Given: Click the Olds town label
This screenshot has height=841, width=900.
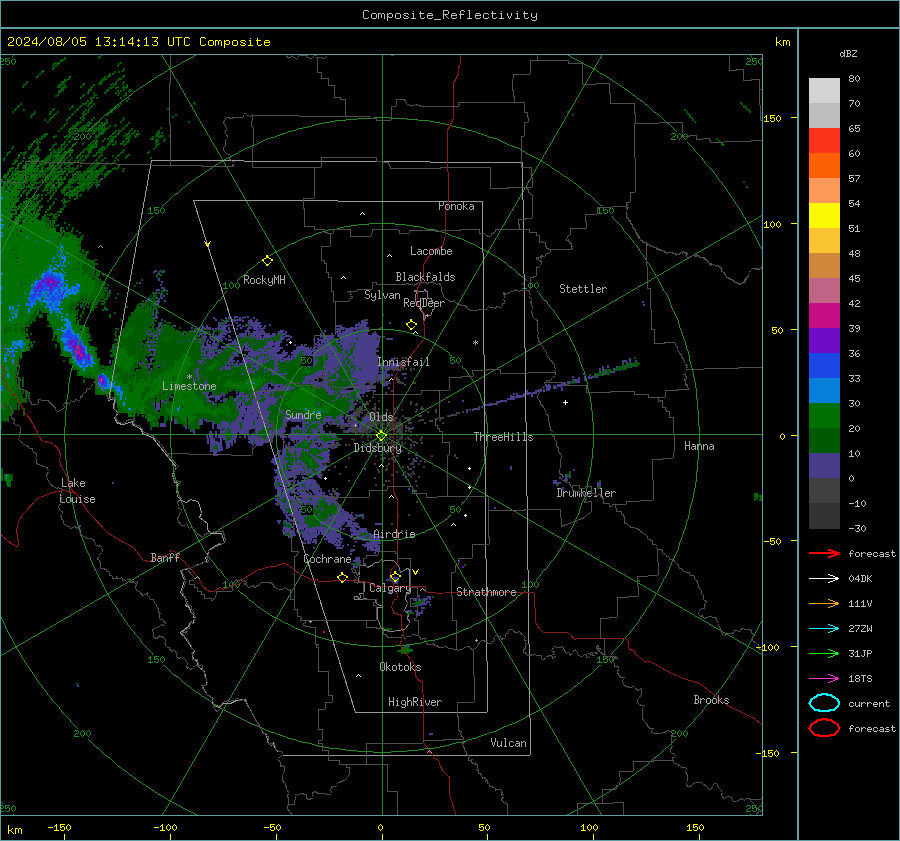Looking at the screenshot, I should pyautogui.click(x=381, y=416).
